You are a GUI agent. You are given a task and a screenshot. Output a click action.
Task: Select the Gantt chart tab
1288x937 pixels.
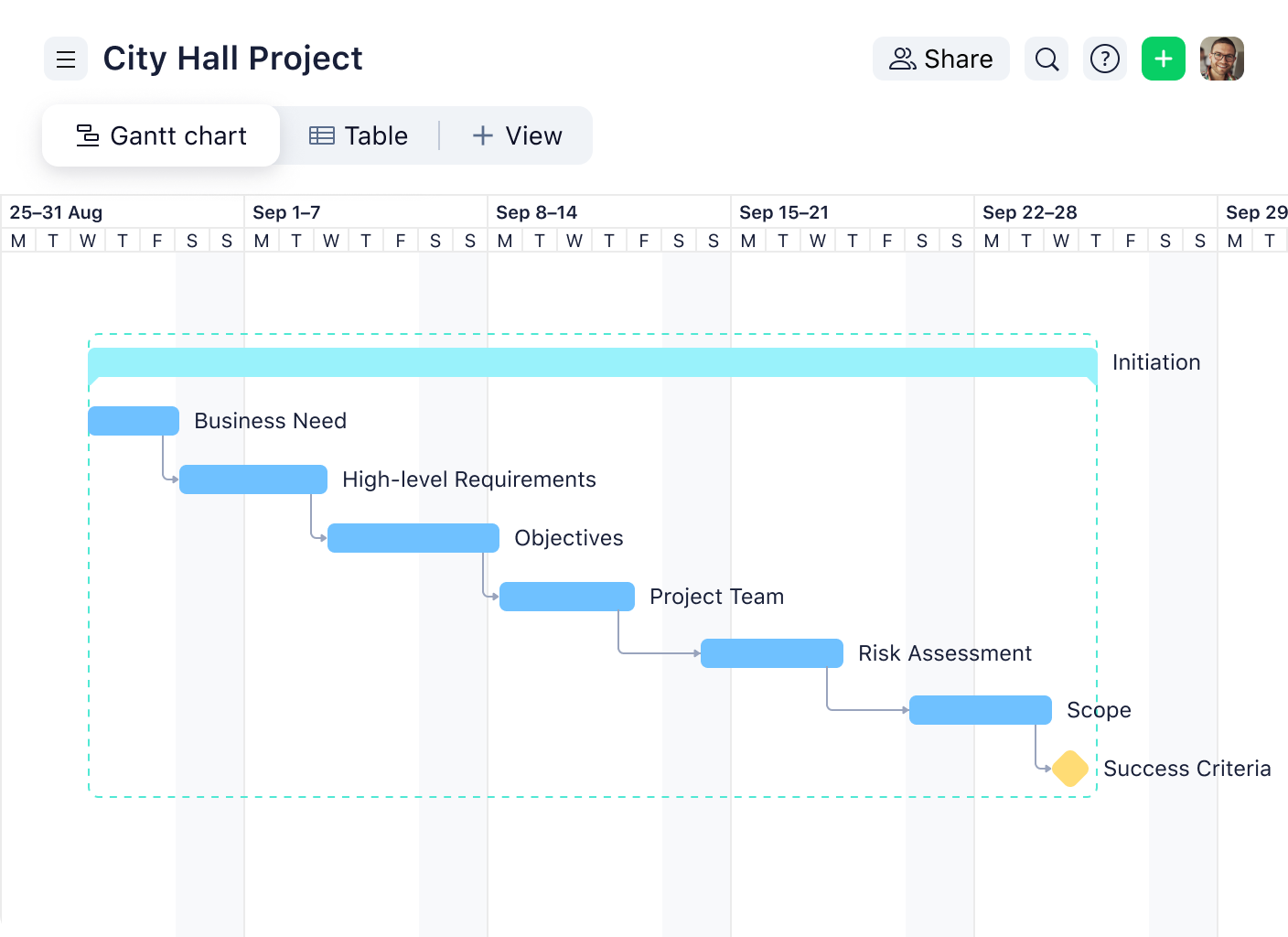click(161, 135)
